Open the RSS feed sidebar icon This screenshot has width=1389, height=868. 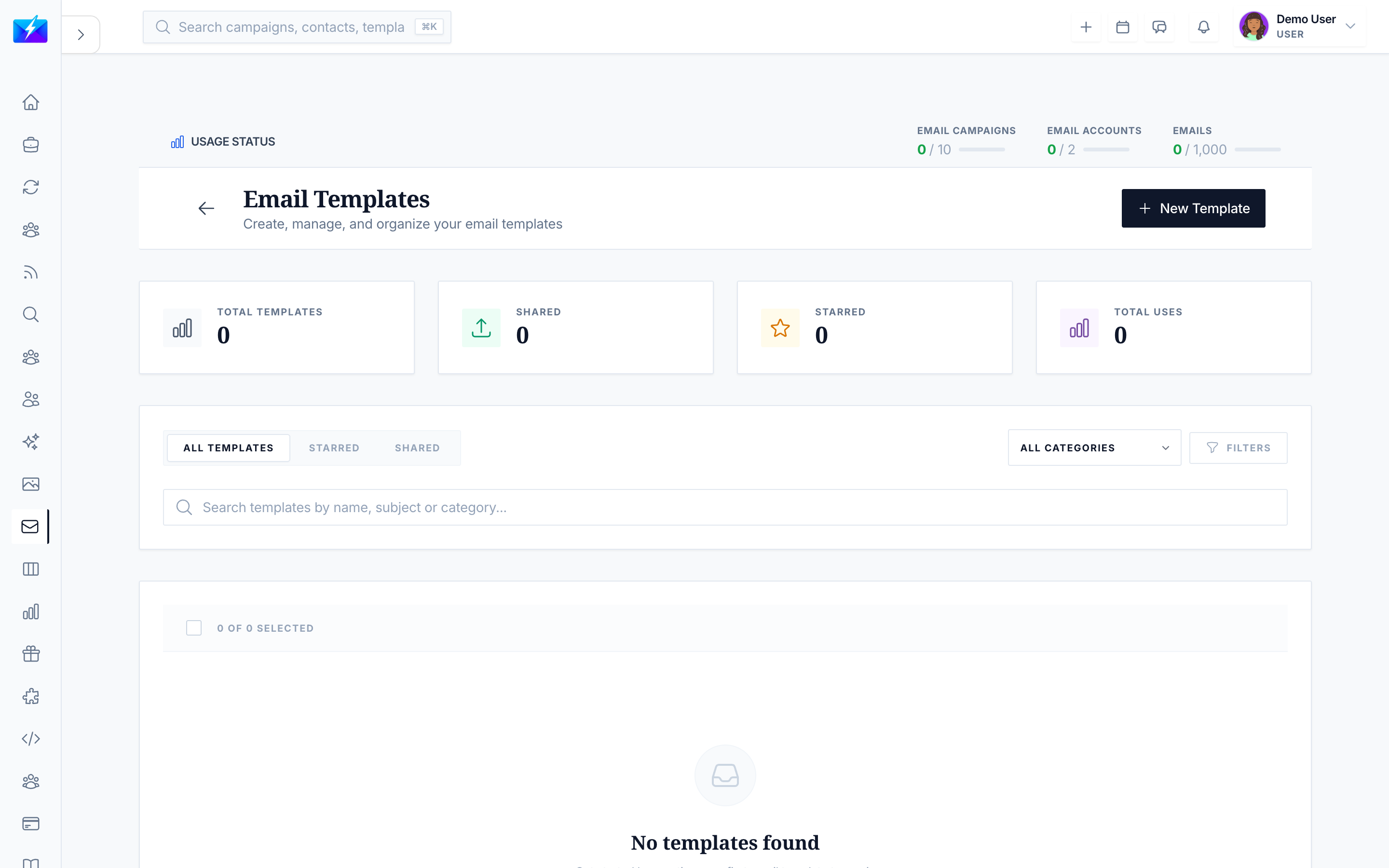point(30,272)
